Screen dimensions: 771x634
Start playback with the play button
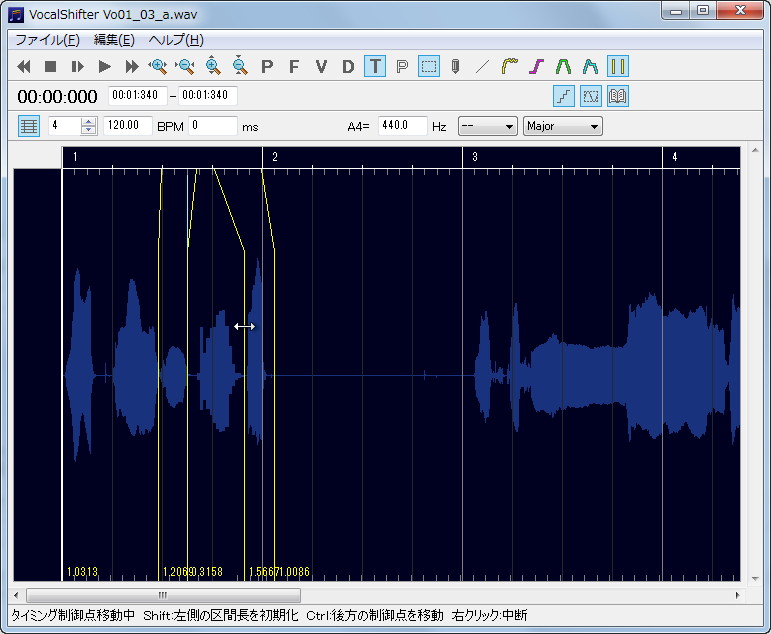pyautogui.click(x=104, y=66)
